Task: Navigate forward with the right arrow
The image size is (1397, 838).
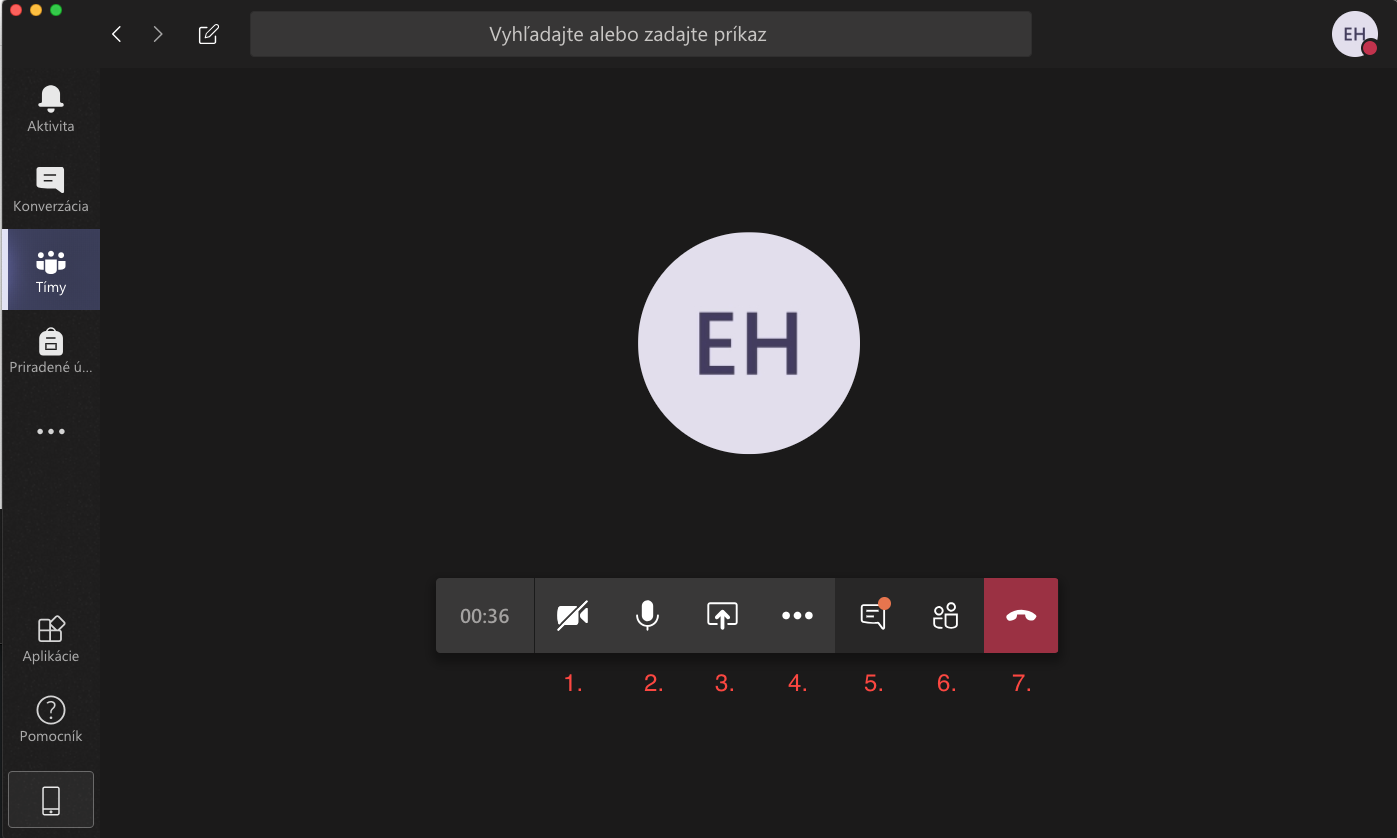Action: click(x=157, y=35)
